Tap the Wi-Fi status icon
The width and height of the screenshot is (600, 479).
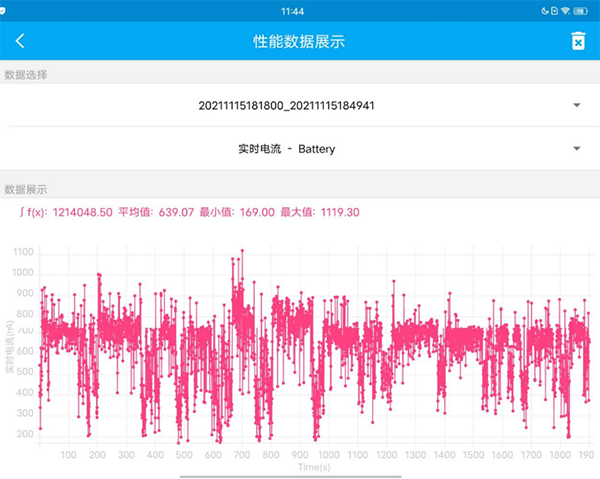(x=565, y=10)
